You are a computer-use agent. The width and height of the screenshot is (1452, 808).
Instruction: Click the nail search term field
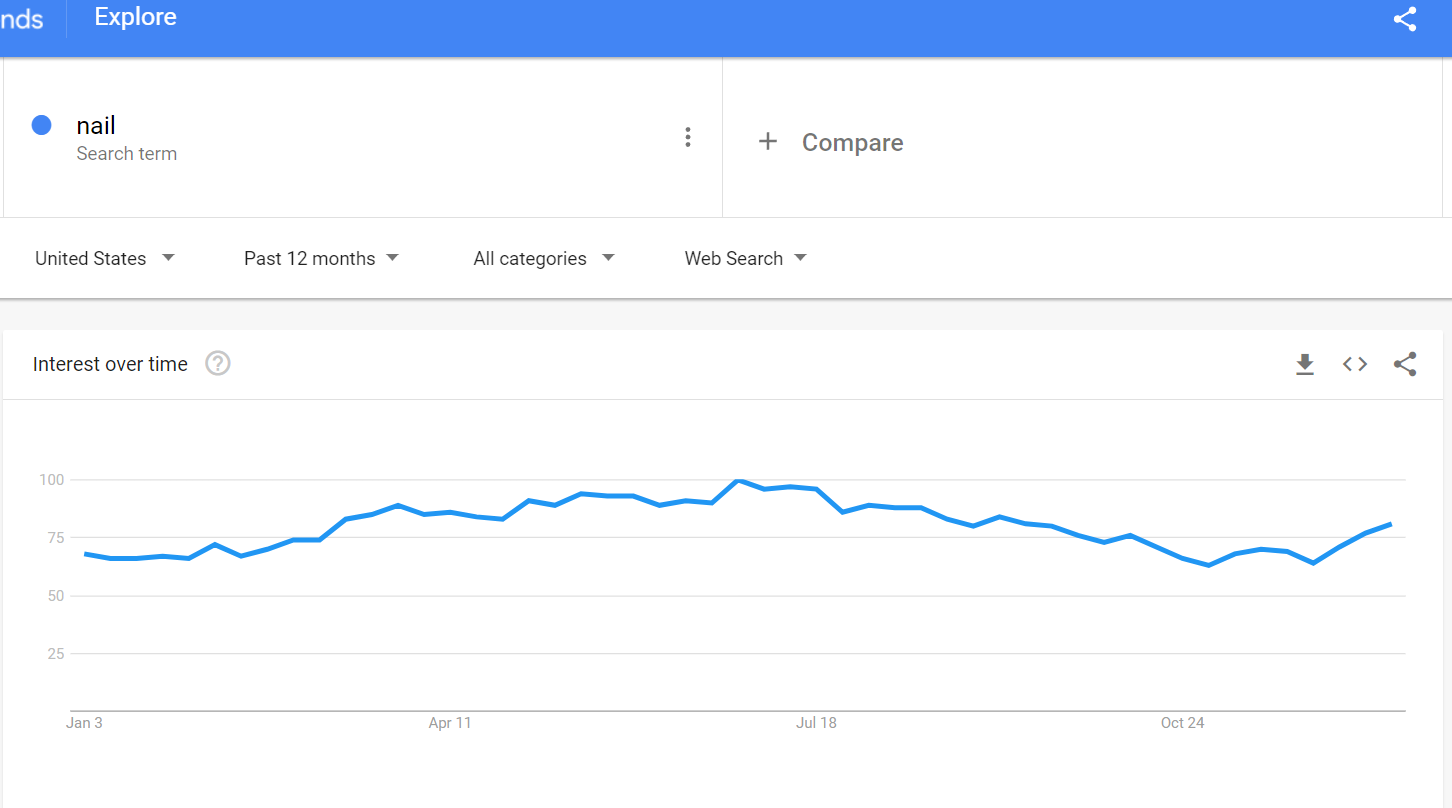[96, 126]
